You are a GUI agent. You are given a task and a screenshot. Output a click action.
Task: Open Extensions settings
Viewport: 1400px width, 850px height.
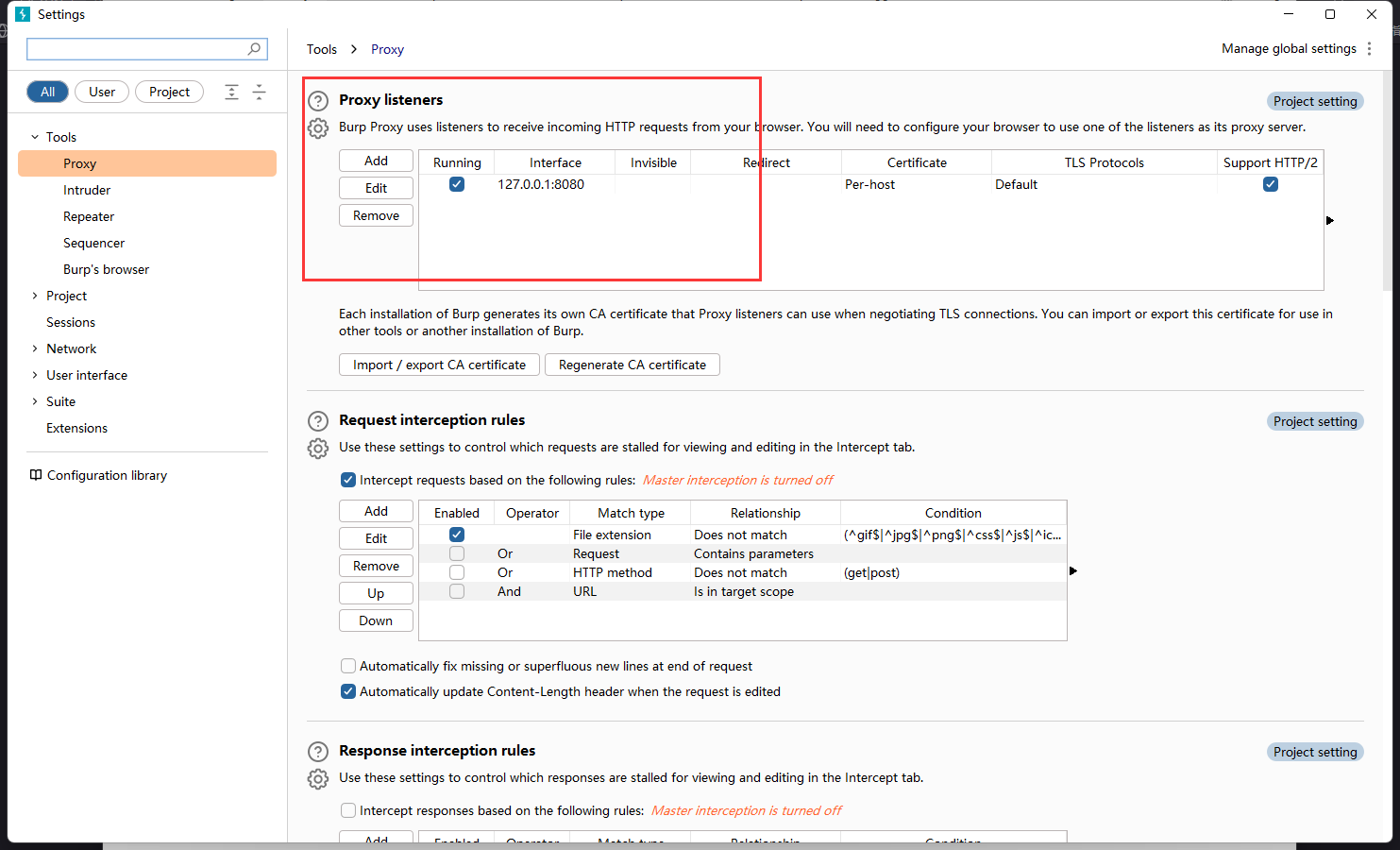76,428
